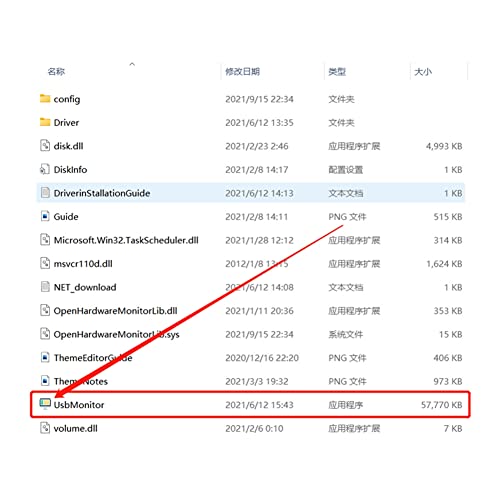This screenshot has width=500, height=500.
Task: Click the ThemeEditorGuide image icon
Action: coord(45,357)
